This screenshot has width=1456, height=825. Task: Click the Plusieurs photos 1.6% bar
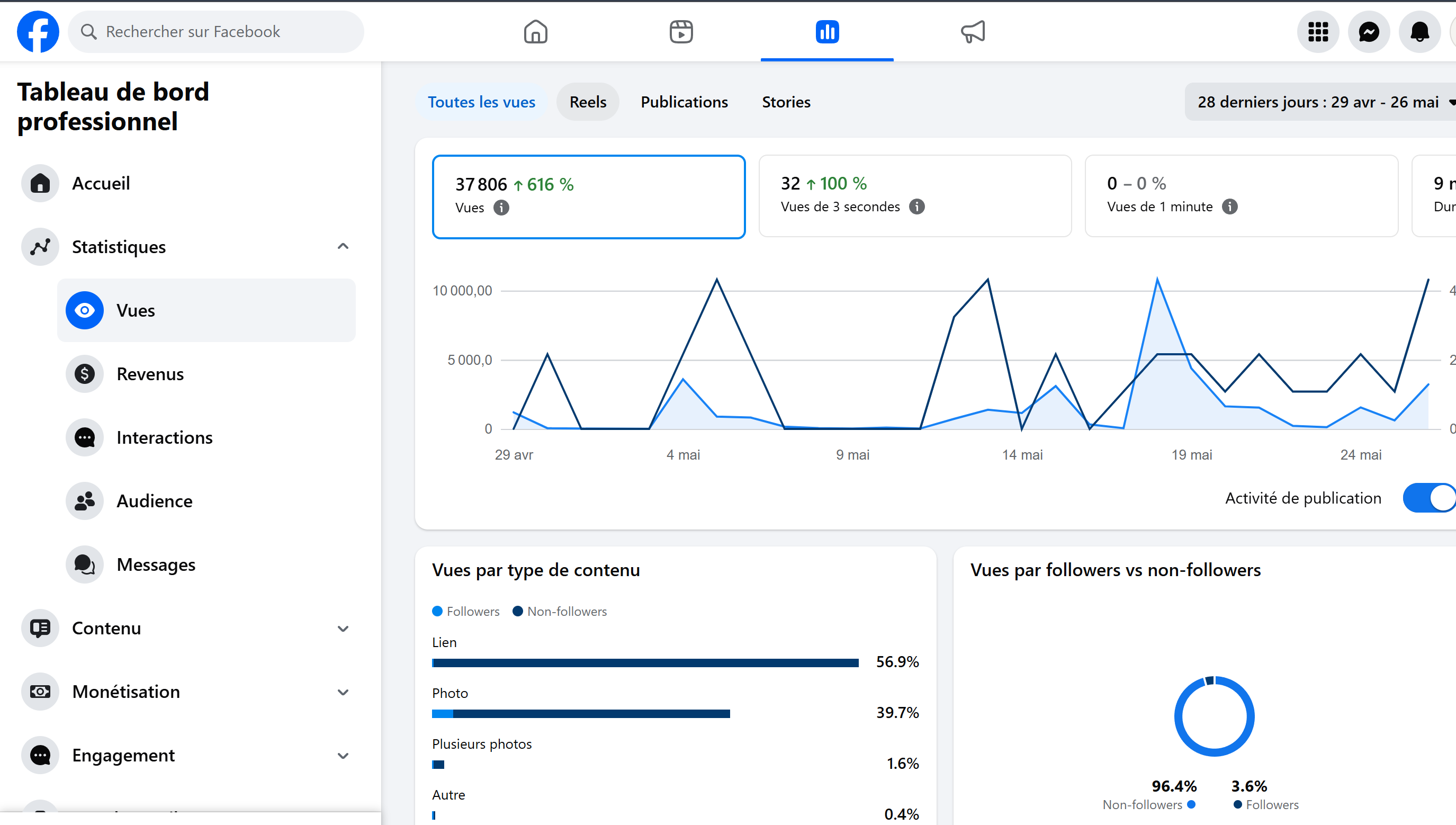(x=438, y=765)
